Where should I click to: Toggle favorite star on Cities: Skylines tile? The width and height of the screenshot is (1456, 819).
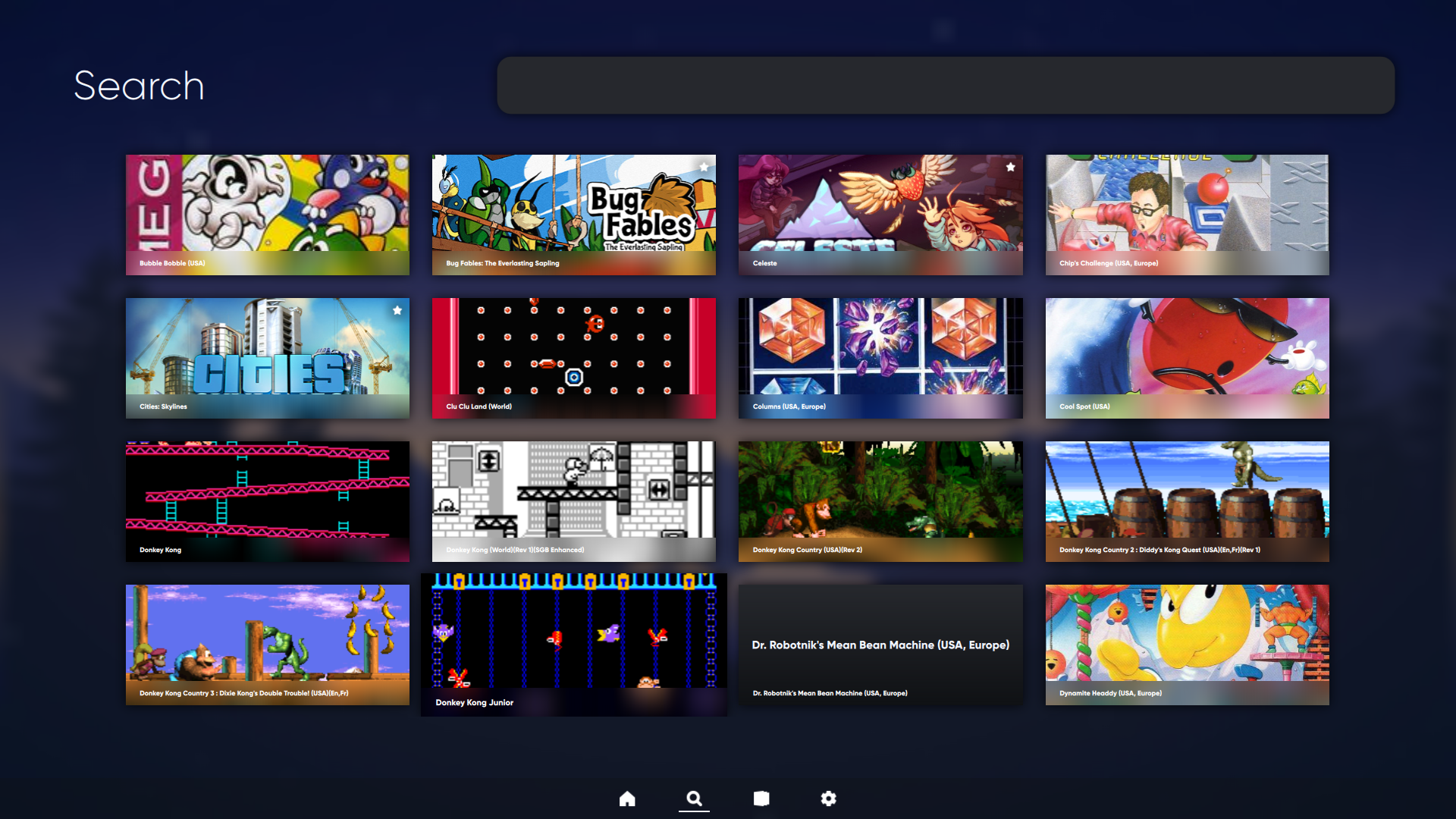click(x=397, y=310)
